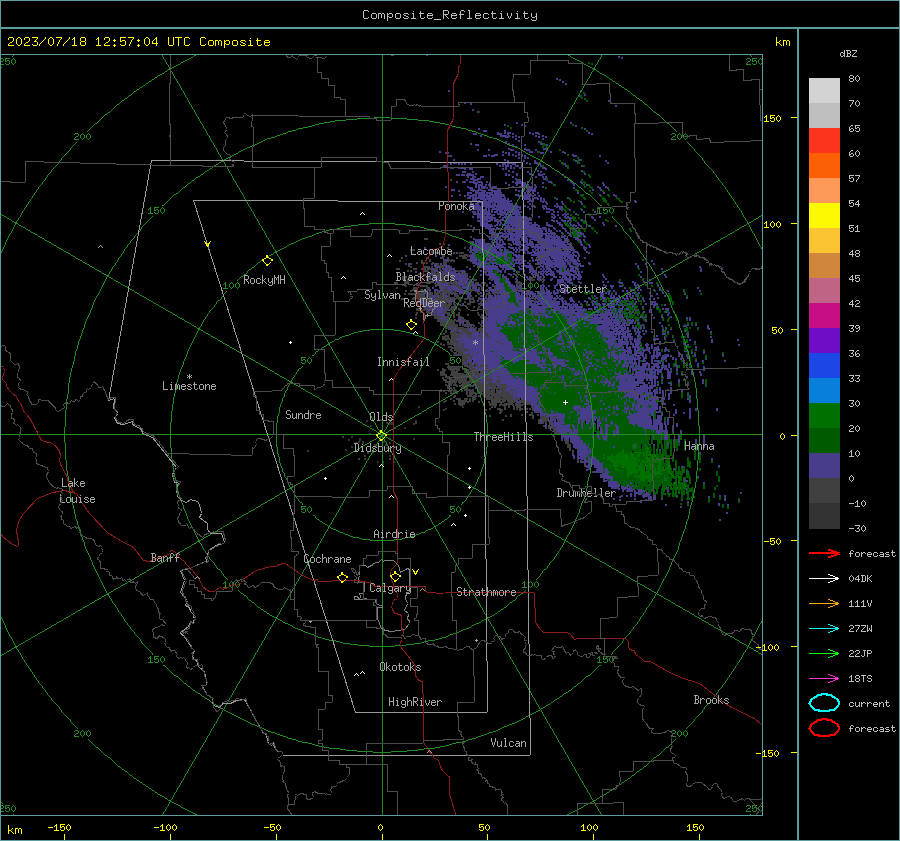Select yellow diamond marker near RockyMH
900x841 pixels.
[267, 261]
